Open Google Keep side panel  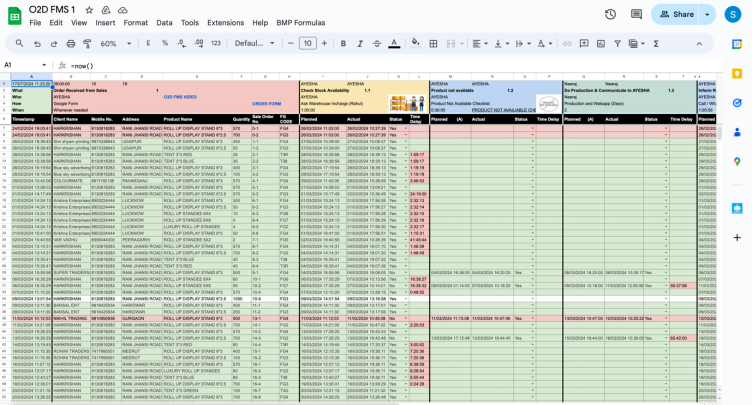click(x=737, y=73)
